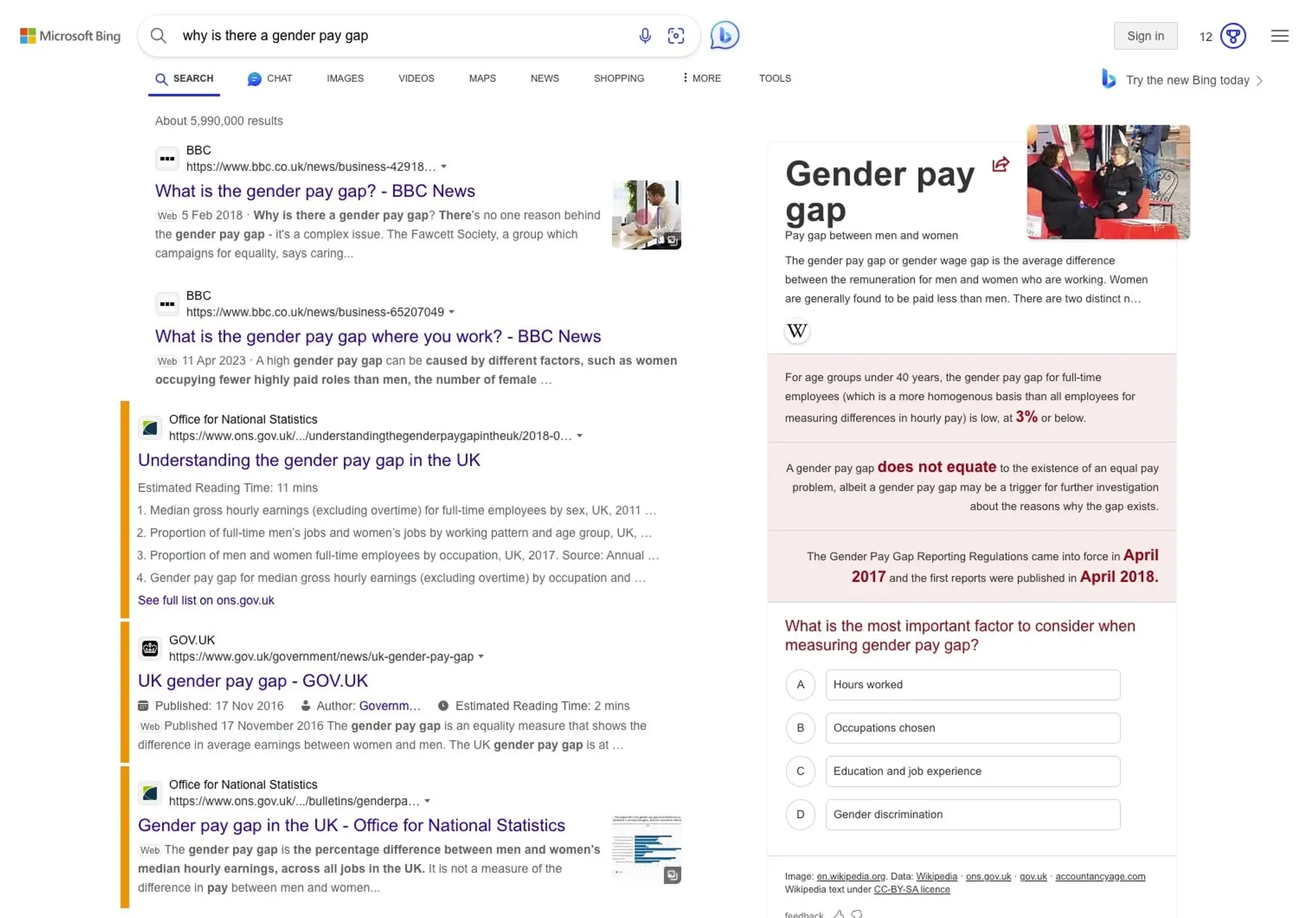This screenshot has height=918, width=1316.
Task: Open accountancyage.com source link
Action: [x=1100, y=876]
